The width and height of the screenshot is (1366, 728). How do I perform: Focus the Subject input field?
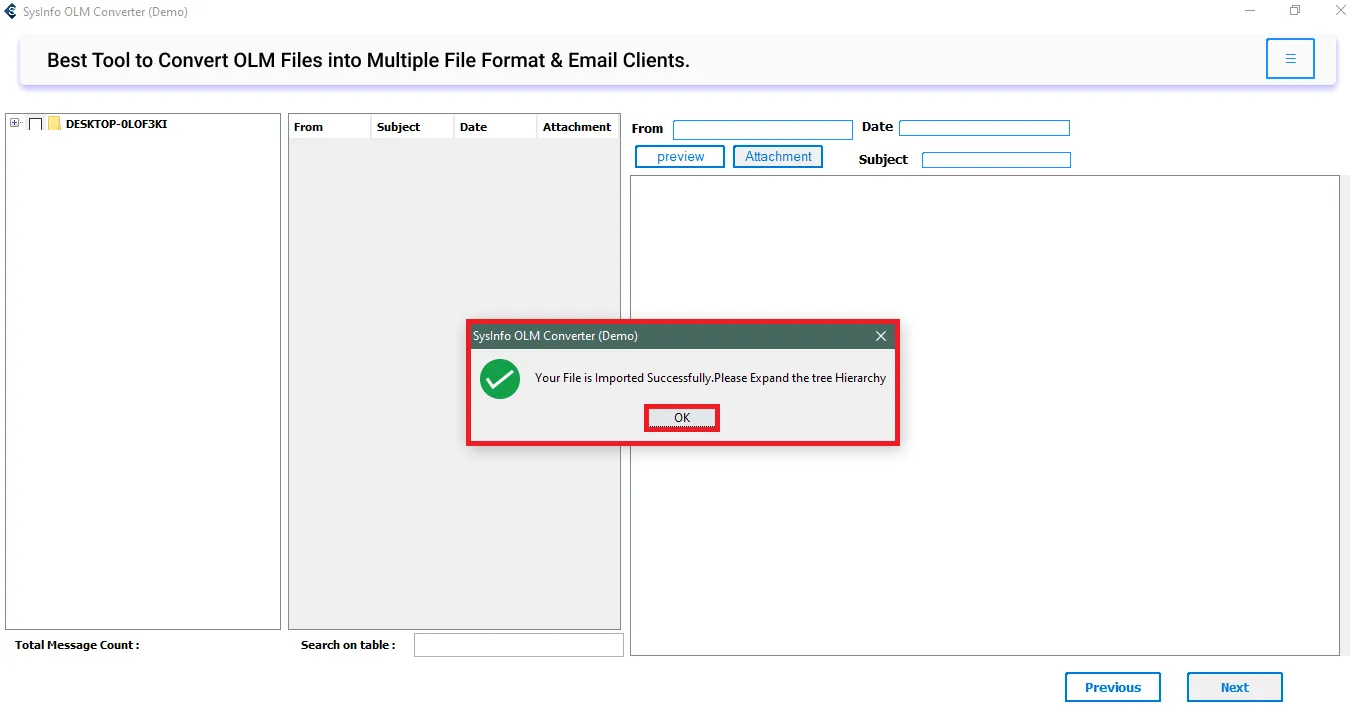pos(996,160)
